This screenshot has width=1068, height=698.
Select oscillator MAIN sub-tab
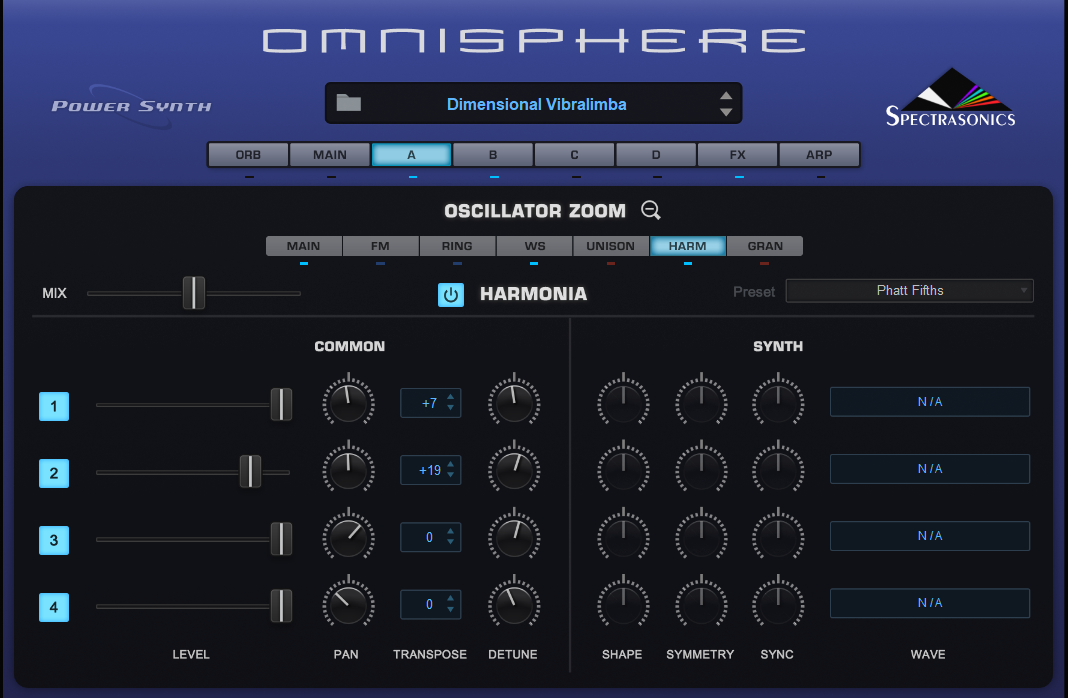point(304,246)
